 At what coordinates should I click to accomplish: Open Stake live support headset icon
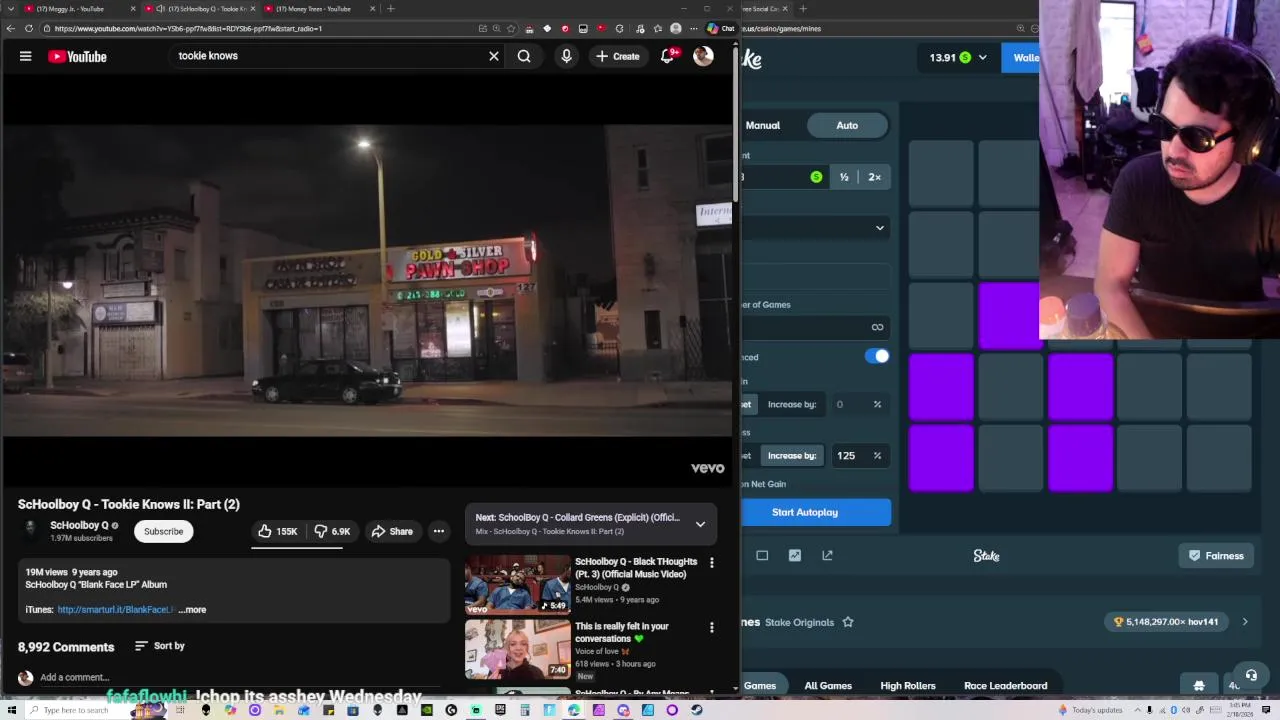1250,676
